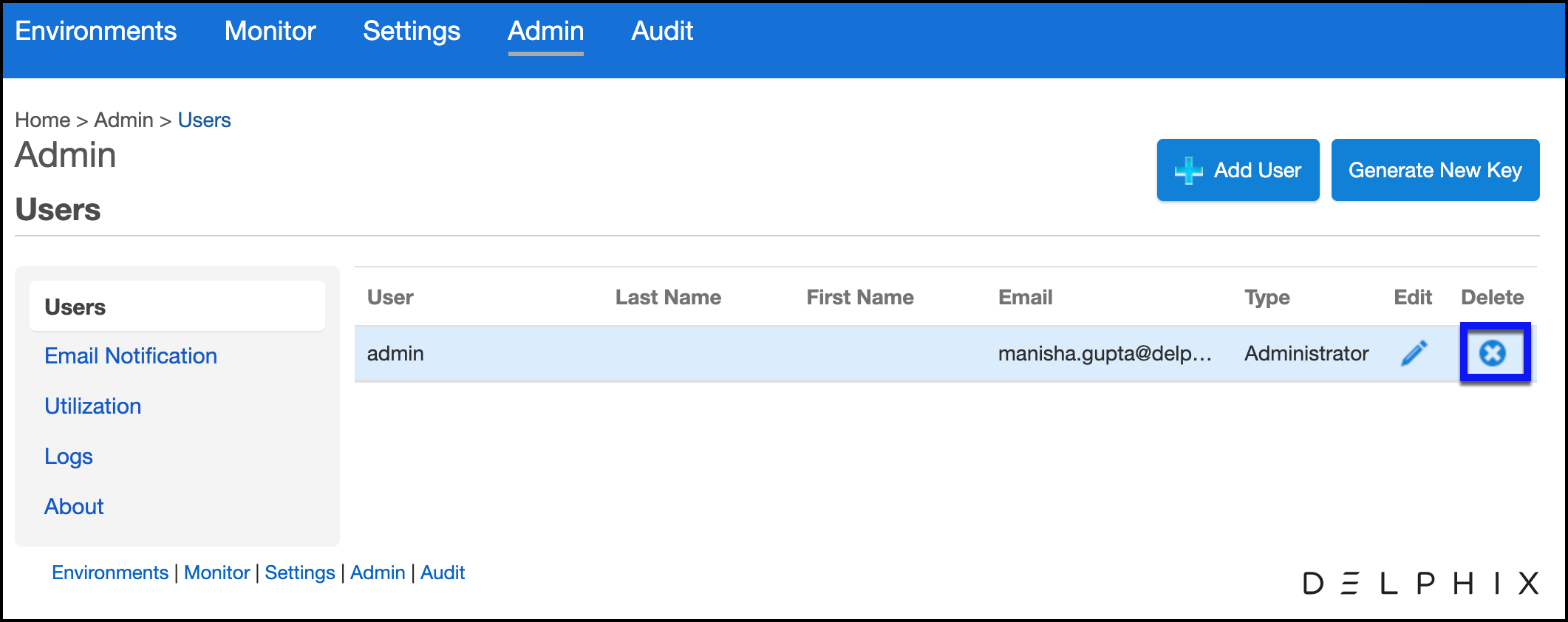Click the Environments footer link
This screenshot has height=622, width=1568.
(x=110, y=573)
